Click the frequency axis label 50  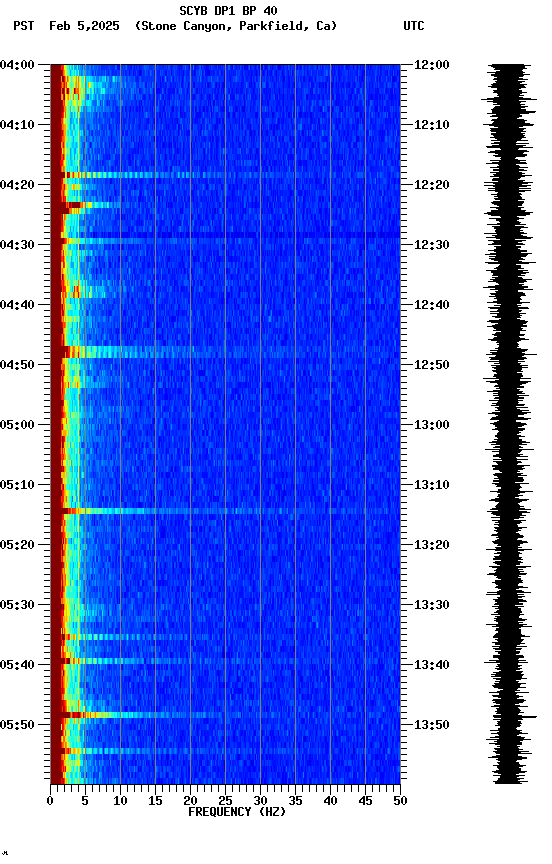401,801
